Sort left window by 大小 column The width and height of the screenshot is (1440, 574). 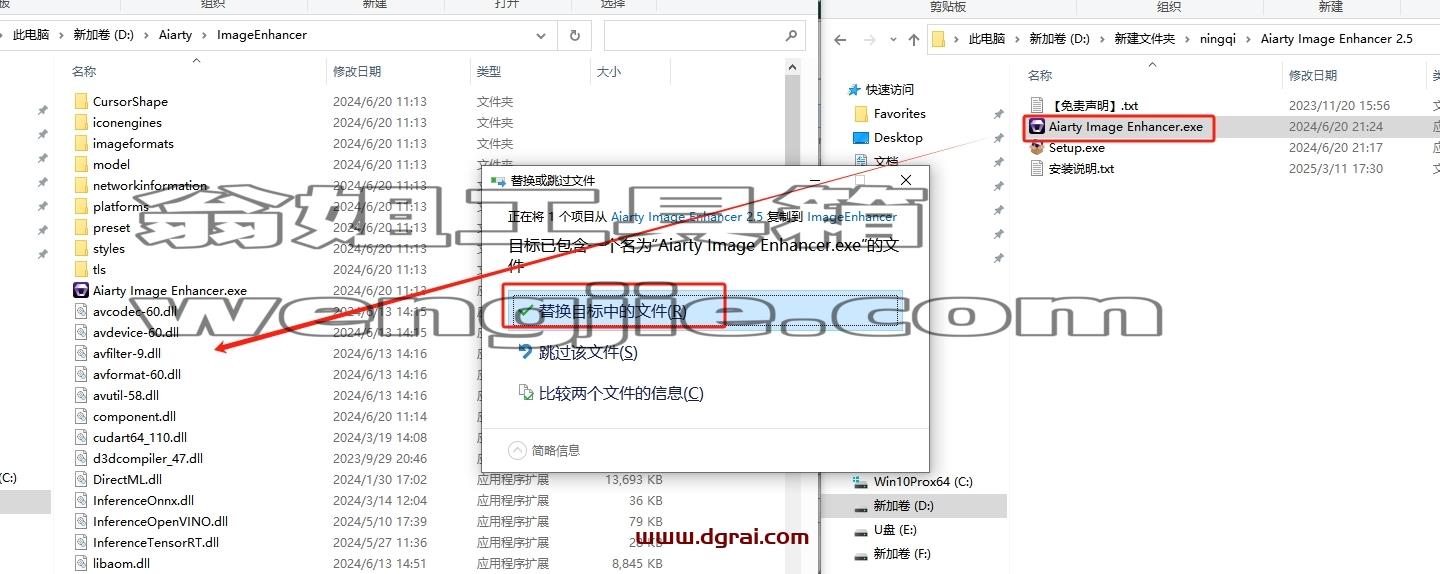(x=608, y=72)
